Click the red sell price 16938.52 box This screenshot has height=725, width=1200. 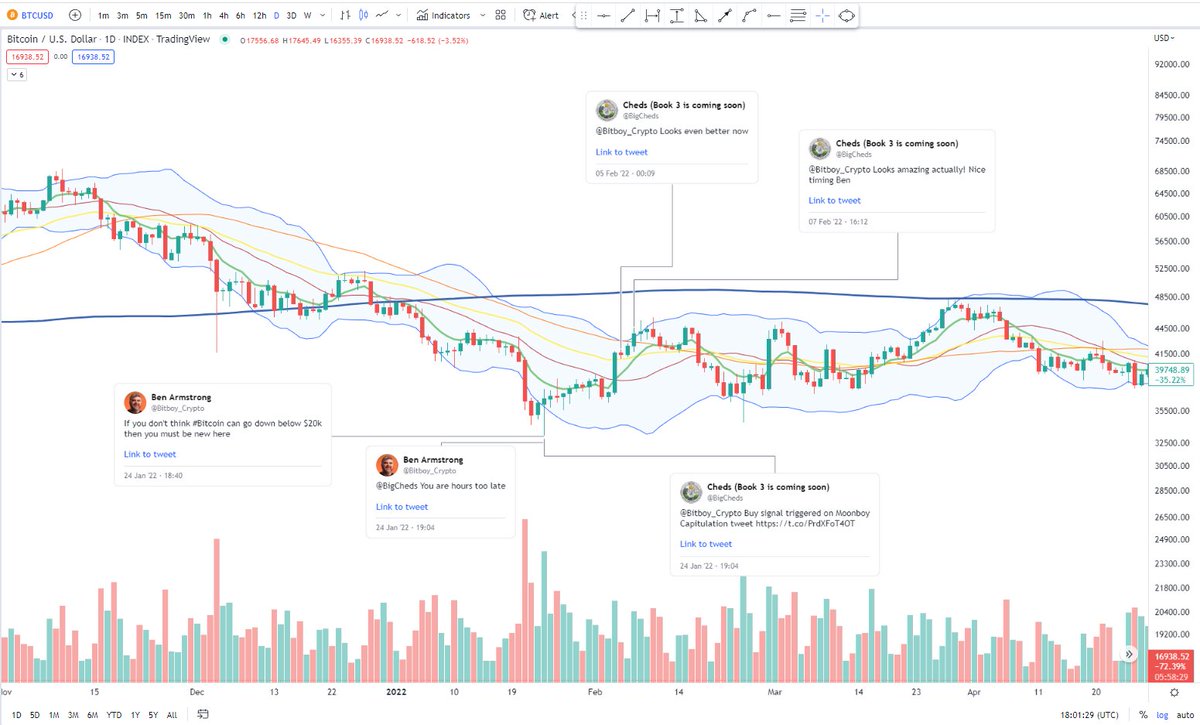tap(25, 57)
